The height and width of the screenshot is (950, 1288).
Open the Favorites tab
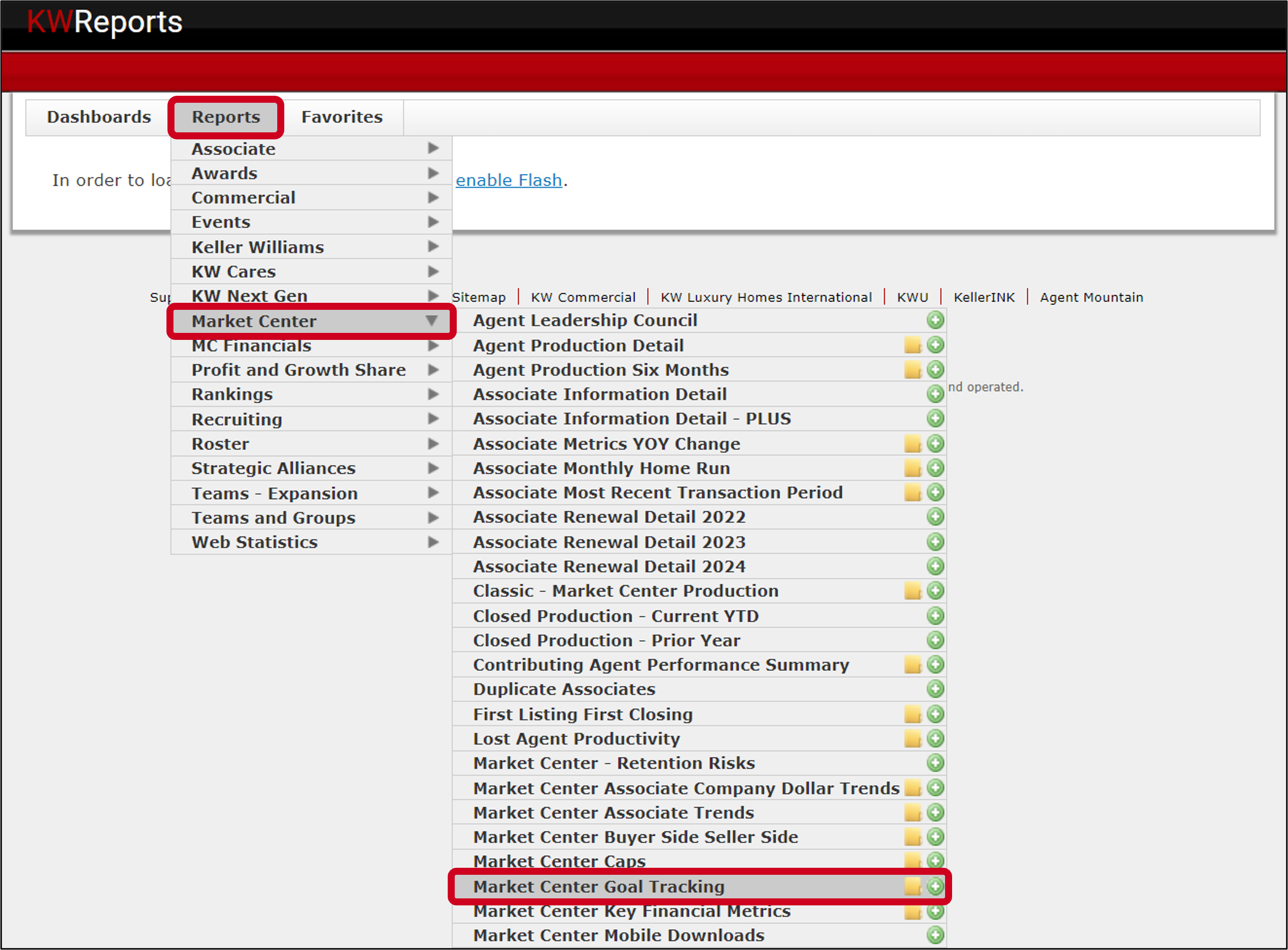342,117
